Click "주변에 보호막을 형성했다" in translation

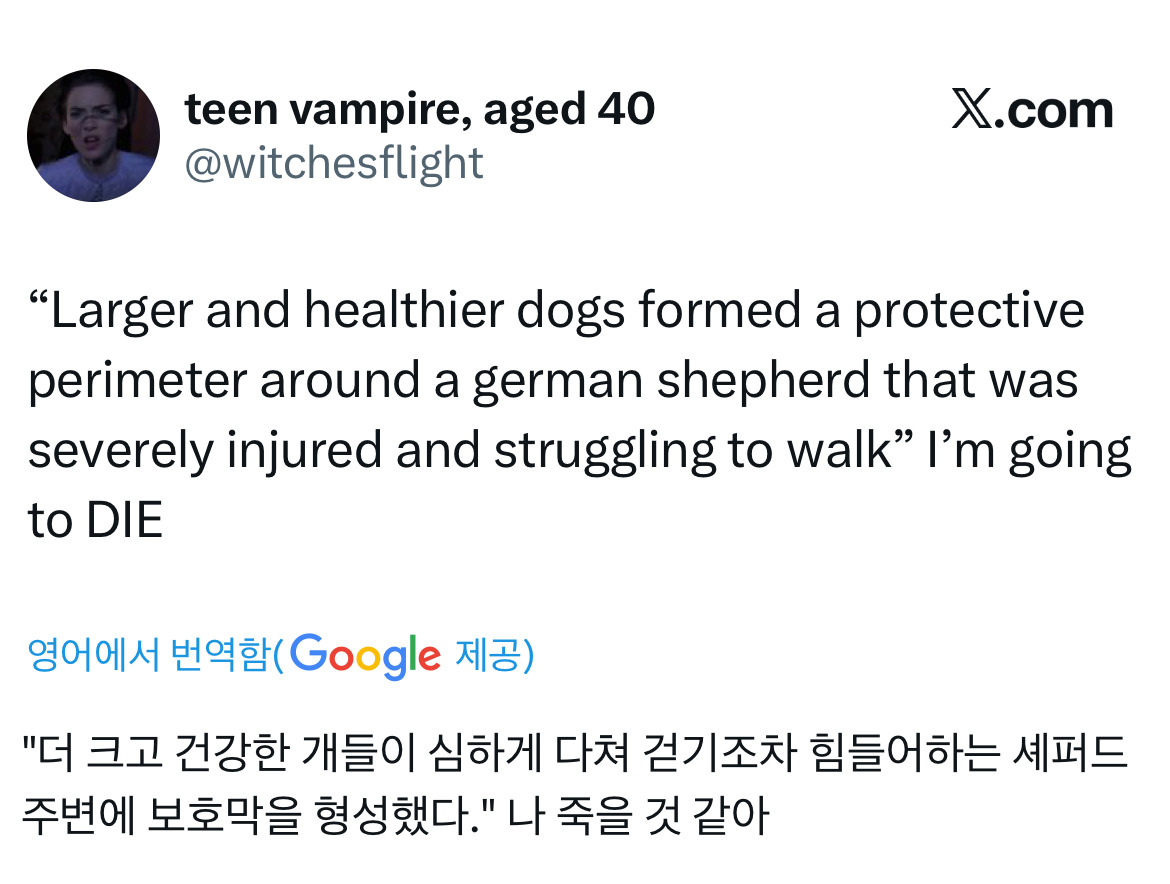tap(250, 817)
